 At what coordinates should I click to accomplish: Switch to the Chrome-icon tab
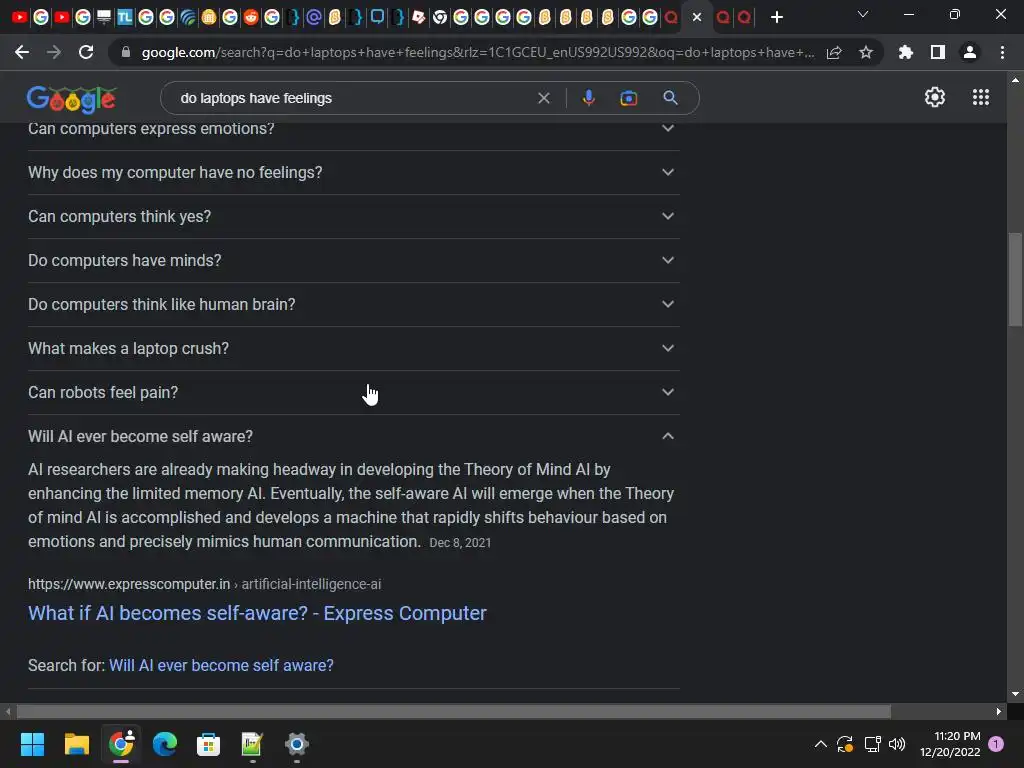click(x=440, y=18)
